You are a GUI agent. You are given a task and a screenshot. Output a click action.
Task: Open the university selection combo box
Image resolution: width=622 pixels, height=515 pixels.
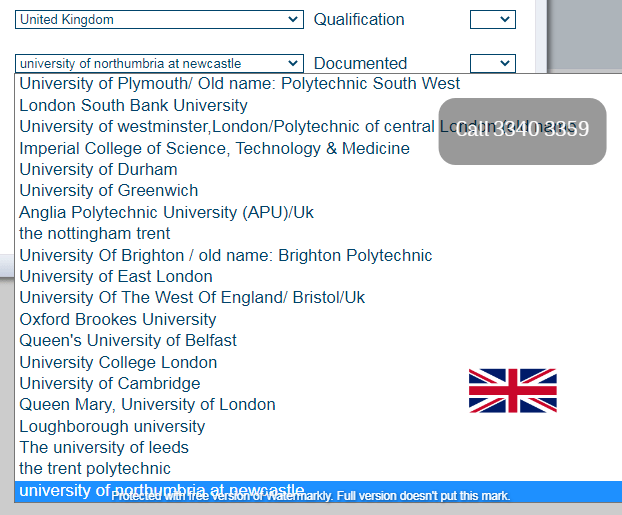[159, 63]
